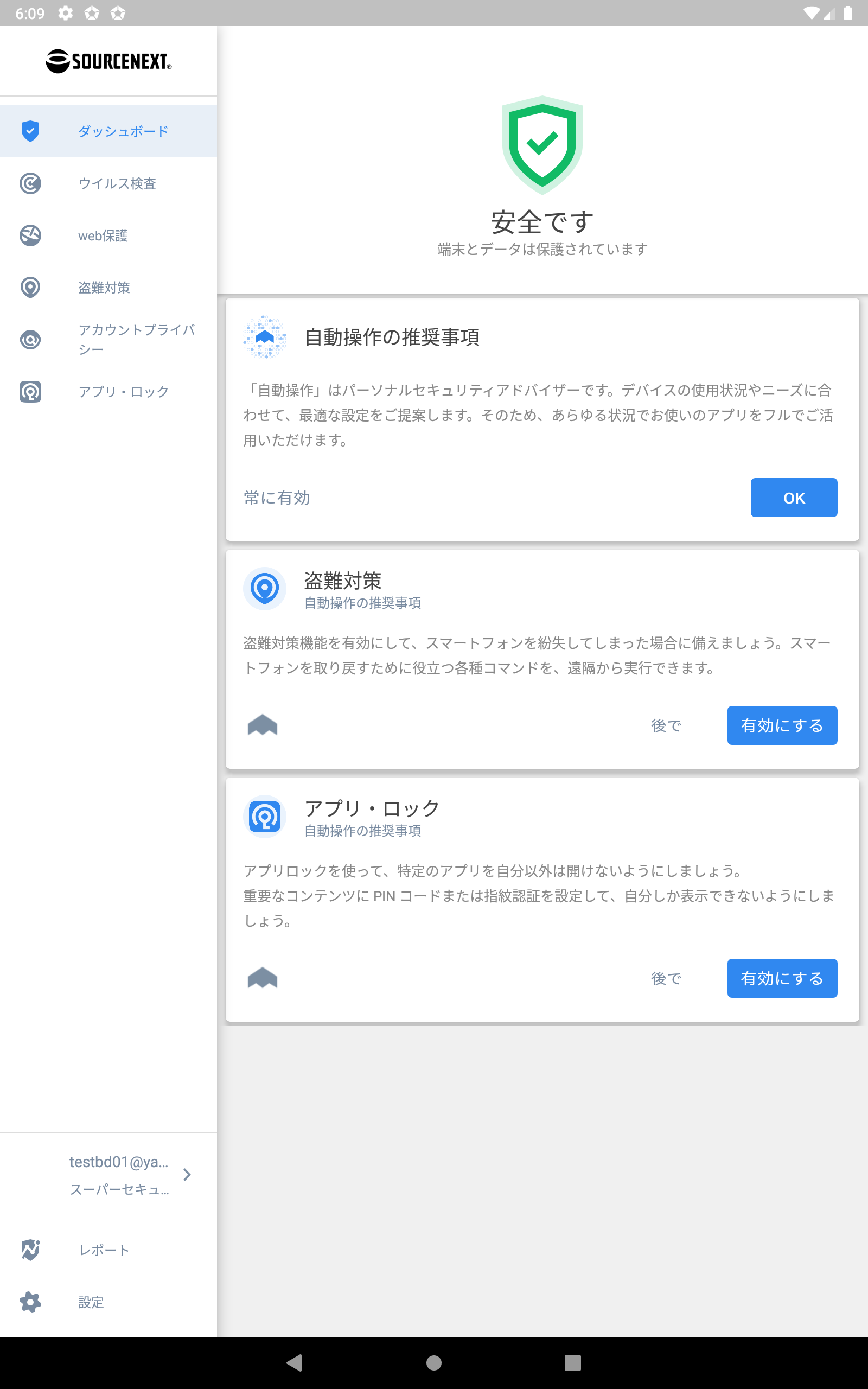The width and height of the screenshot is (868, 1389).
Task: Open ウイルス検査 in the sidebar
Action: tap(108, 184)
